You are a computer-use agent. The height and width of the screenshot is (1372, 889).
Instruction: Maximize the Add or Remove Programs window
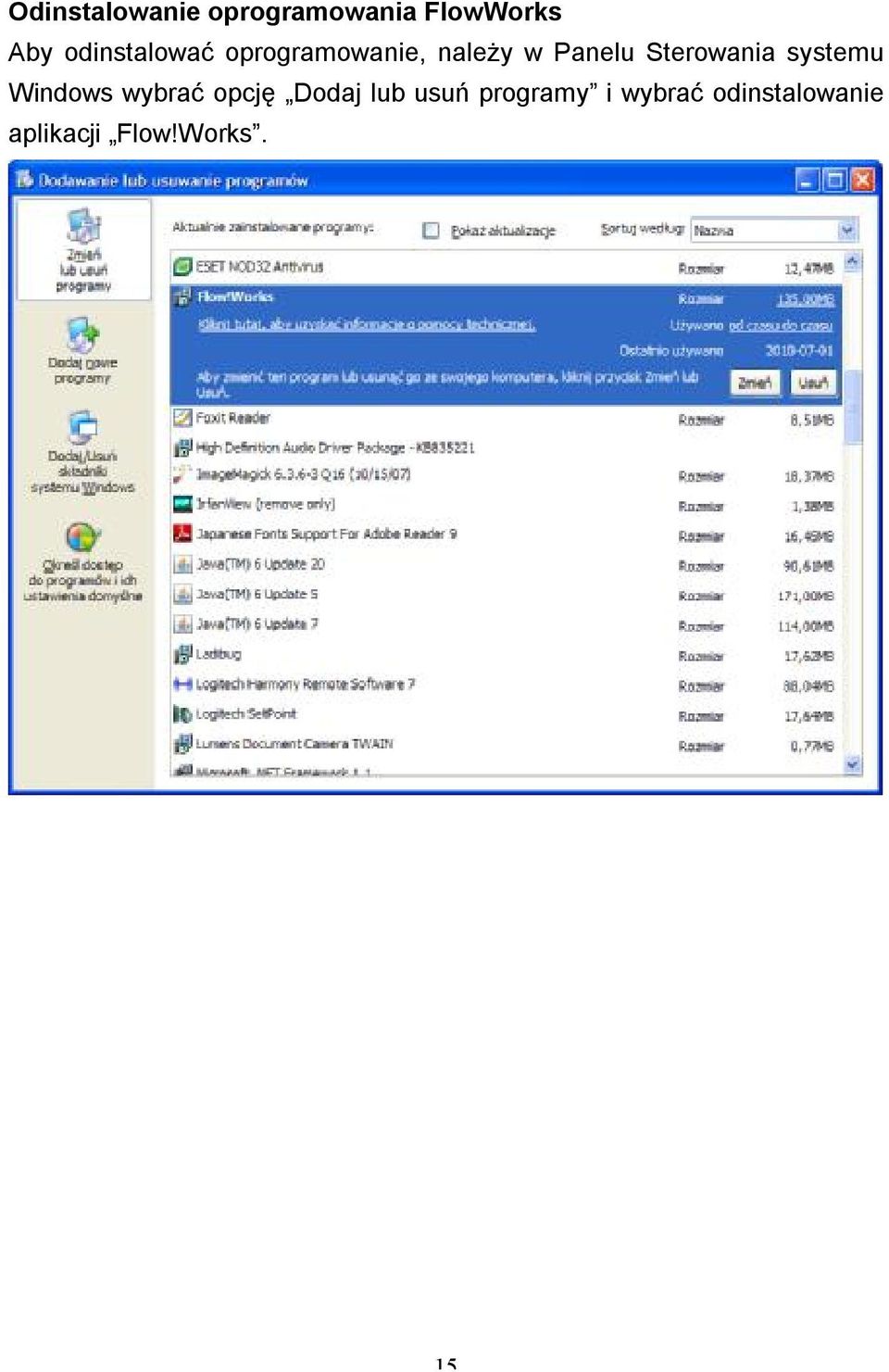click(x=835, y=179)
